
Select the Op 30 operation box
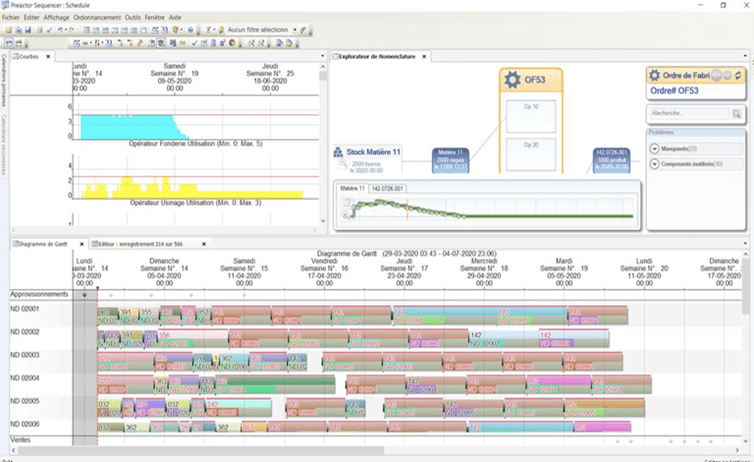531,155
